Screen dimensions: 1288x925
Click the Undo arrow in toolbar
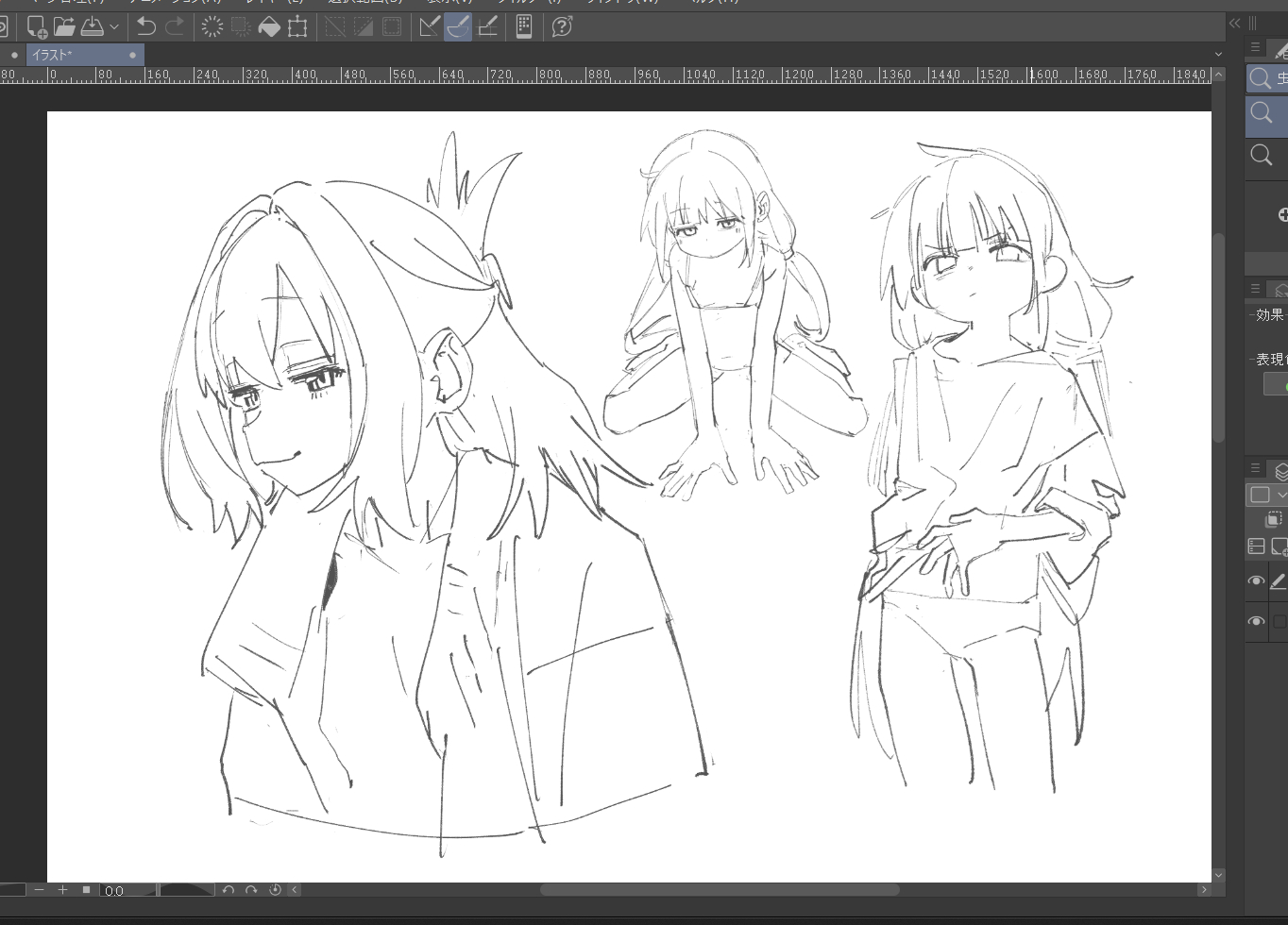coord(146,26)
